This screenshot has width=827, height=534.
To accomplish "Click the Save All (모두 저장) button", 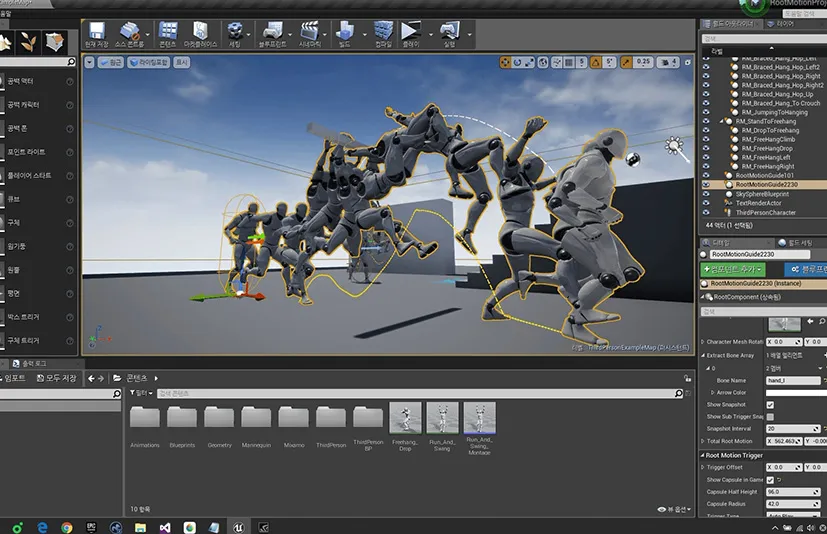I will [56, 378].
